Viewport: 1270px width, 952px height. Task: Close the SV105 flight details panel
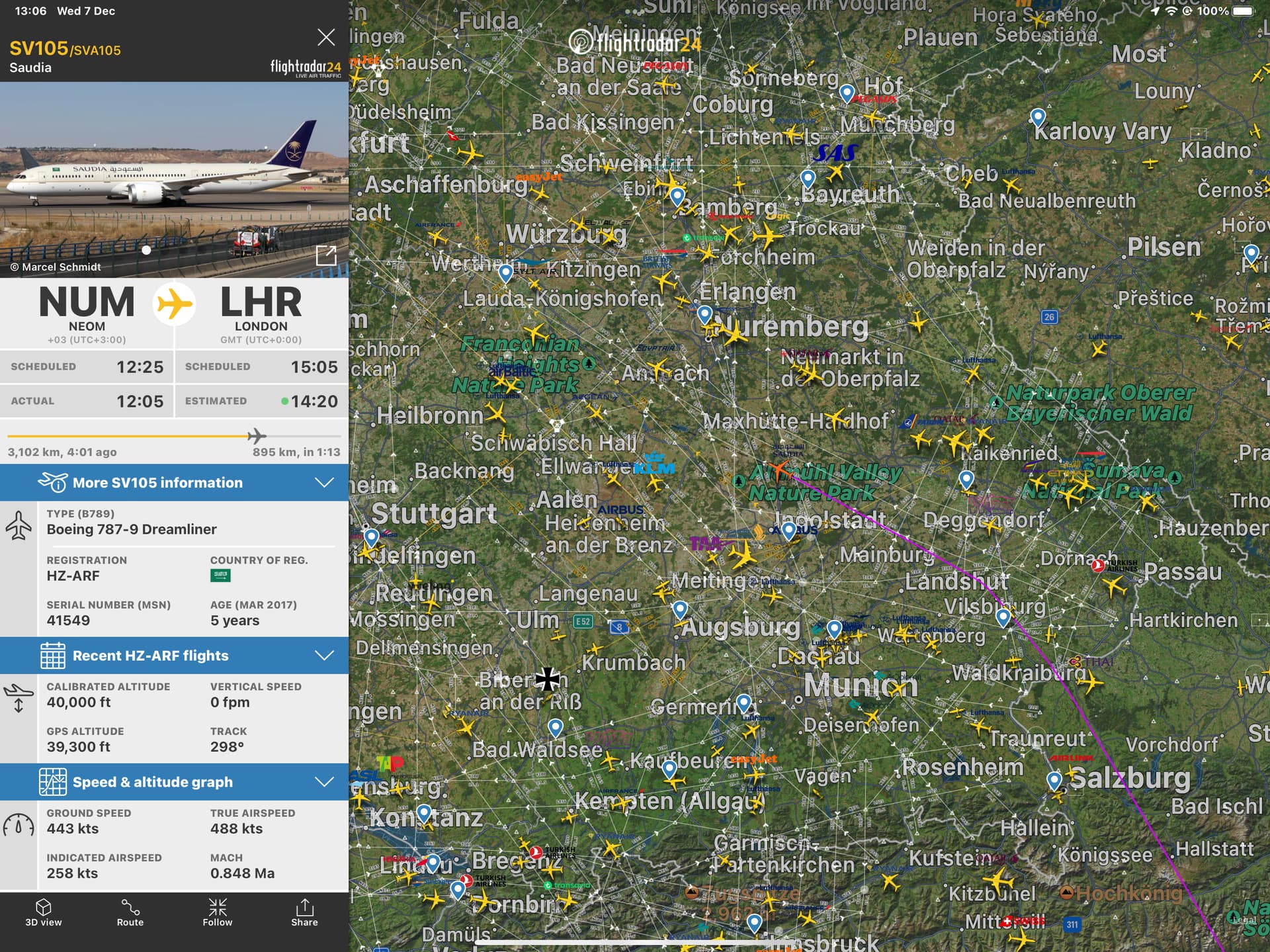[x=325, y=37]
